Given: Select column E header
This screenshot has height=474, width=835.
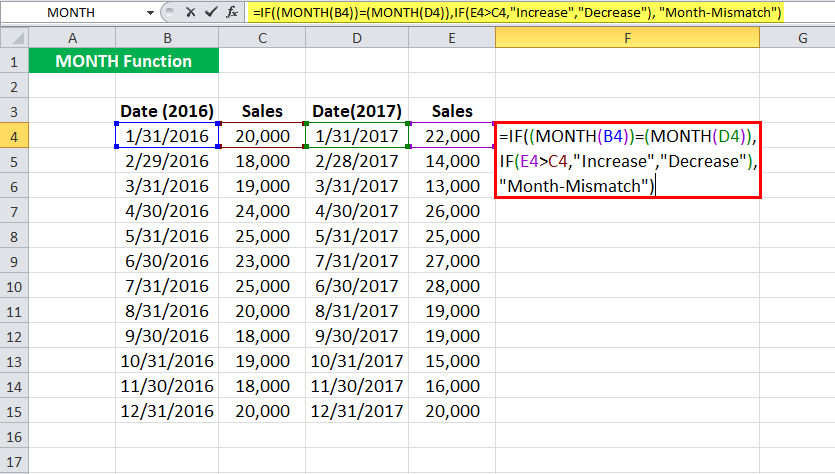Looking at the screenshot, I should click(x=452, y=38).
